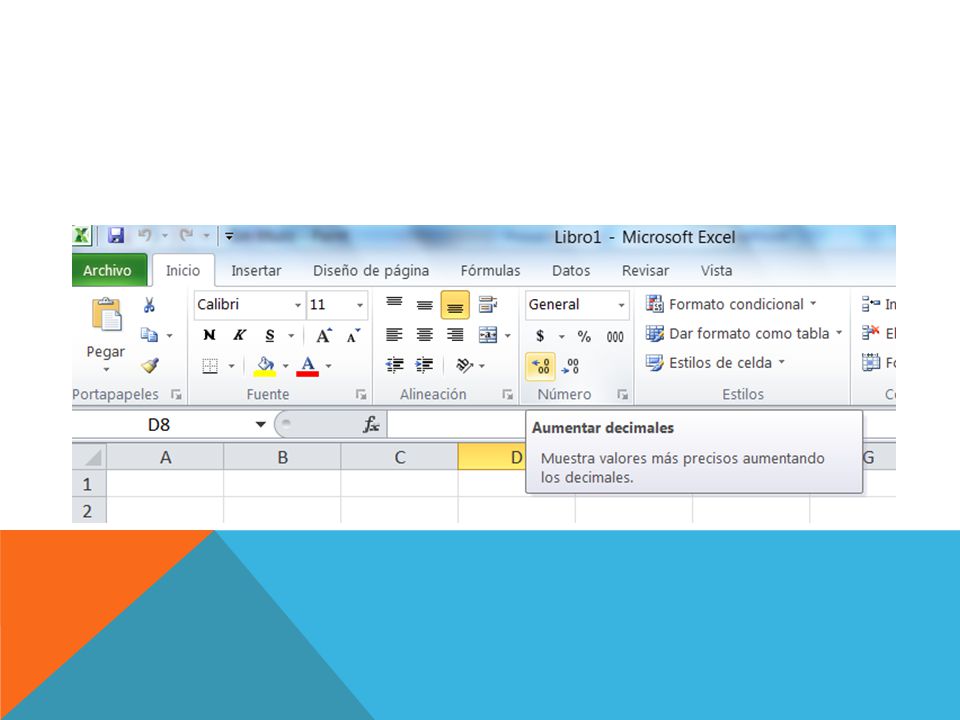The width and height of the screenshot is (960, 720).
Task: Increase font size with large A icon
Action: click(323, 336)
